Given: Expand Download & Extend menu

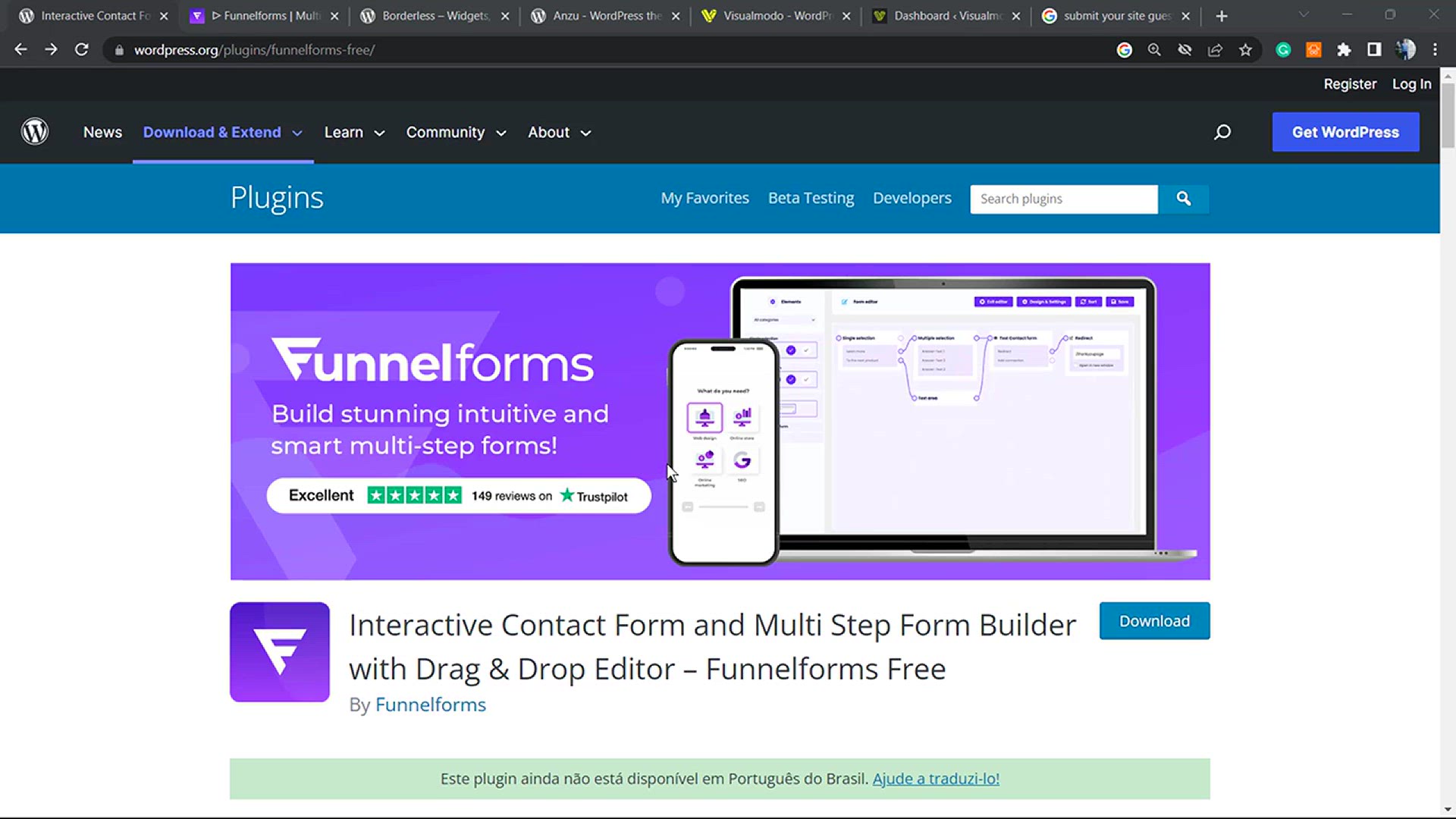Looking at the screenshot, I should point(223,133).
